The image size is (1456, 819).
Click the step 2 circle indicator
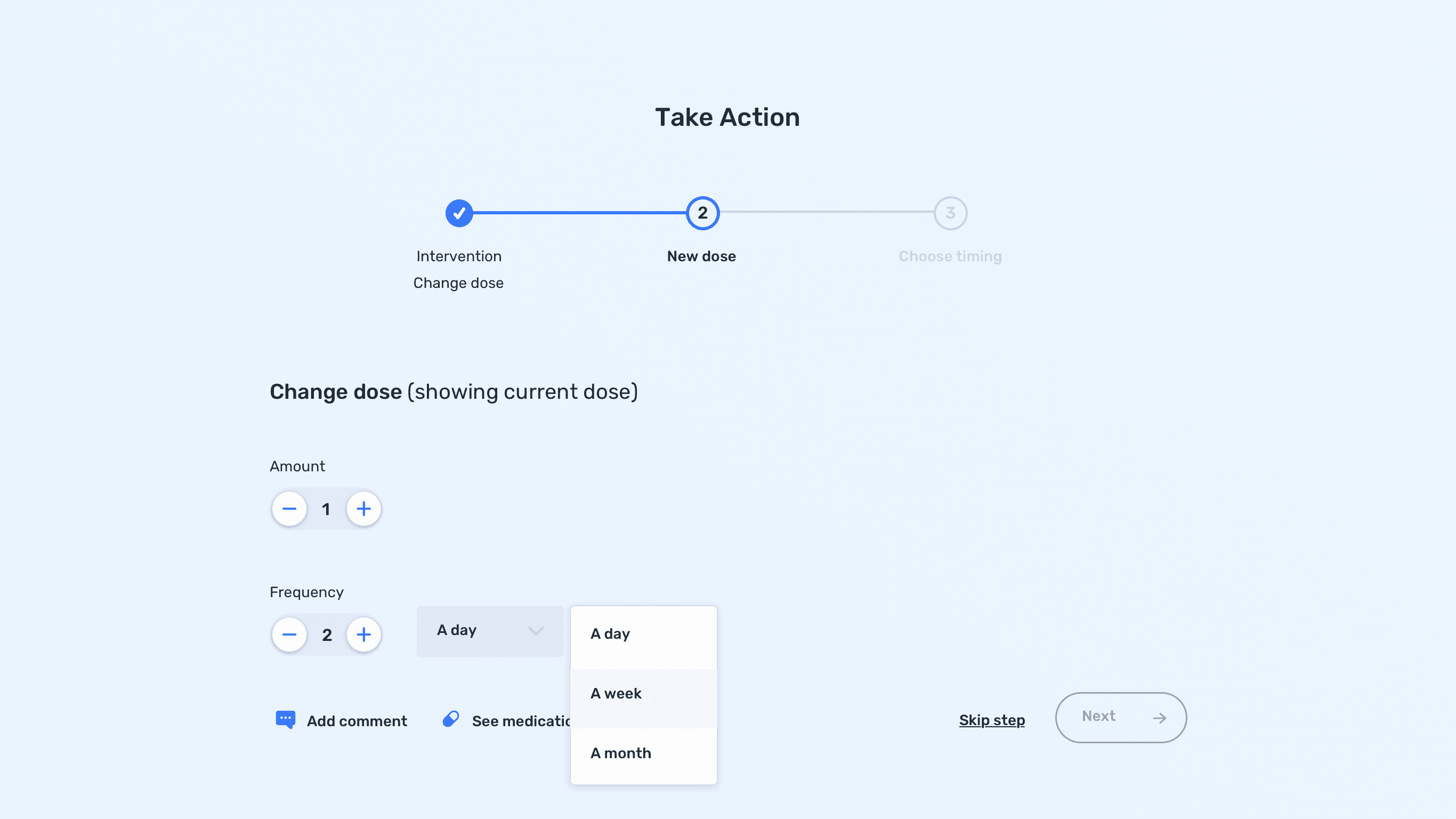pos(702,213)
